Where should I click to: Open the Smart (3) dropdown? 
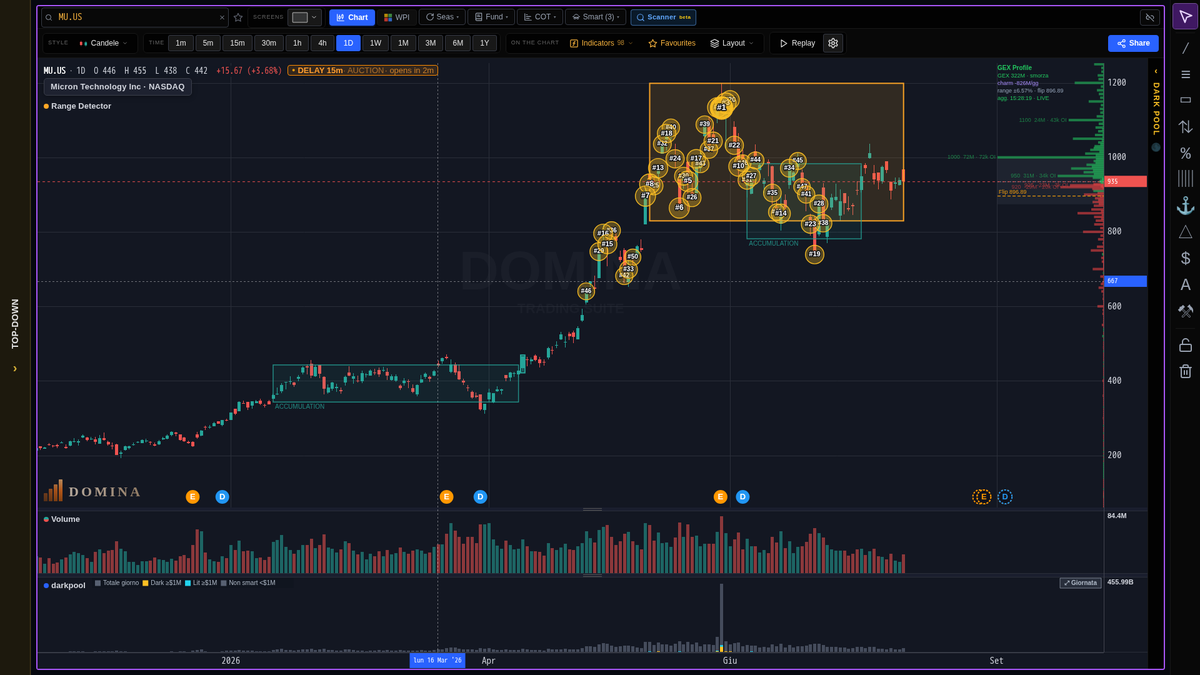595,17
